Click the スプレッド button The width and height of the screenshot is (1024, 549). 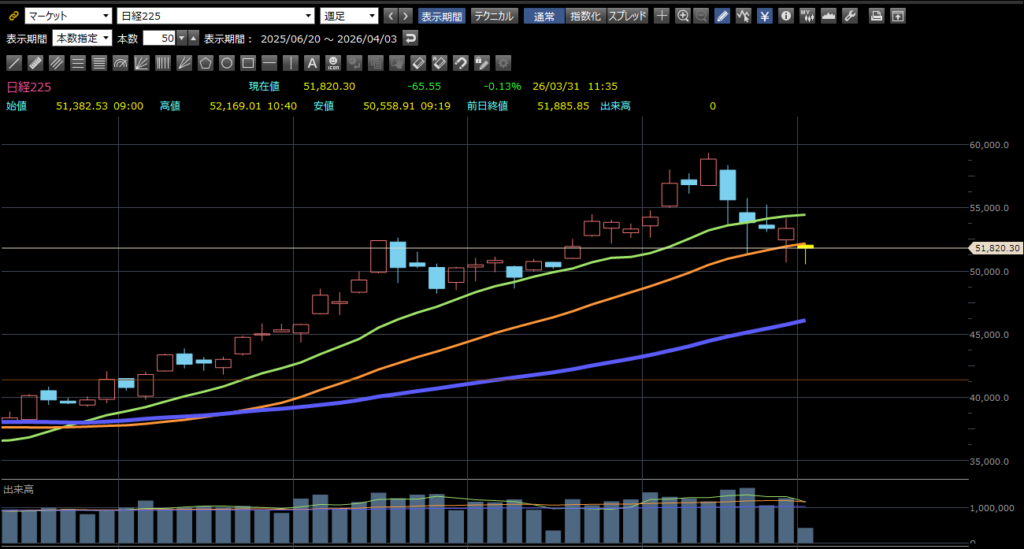click(627, 16)
